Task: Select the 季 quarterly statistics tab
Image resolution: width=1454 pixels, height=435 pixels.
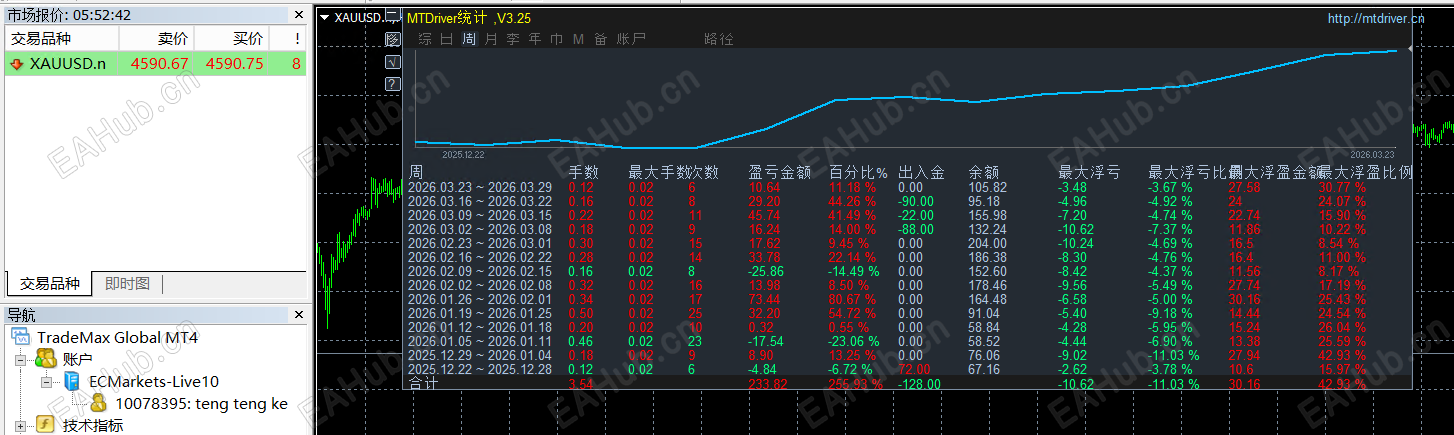Action: coord(512,39)
